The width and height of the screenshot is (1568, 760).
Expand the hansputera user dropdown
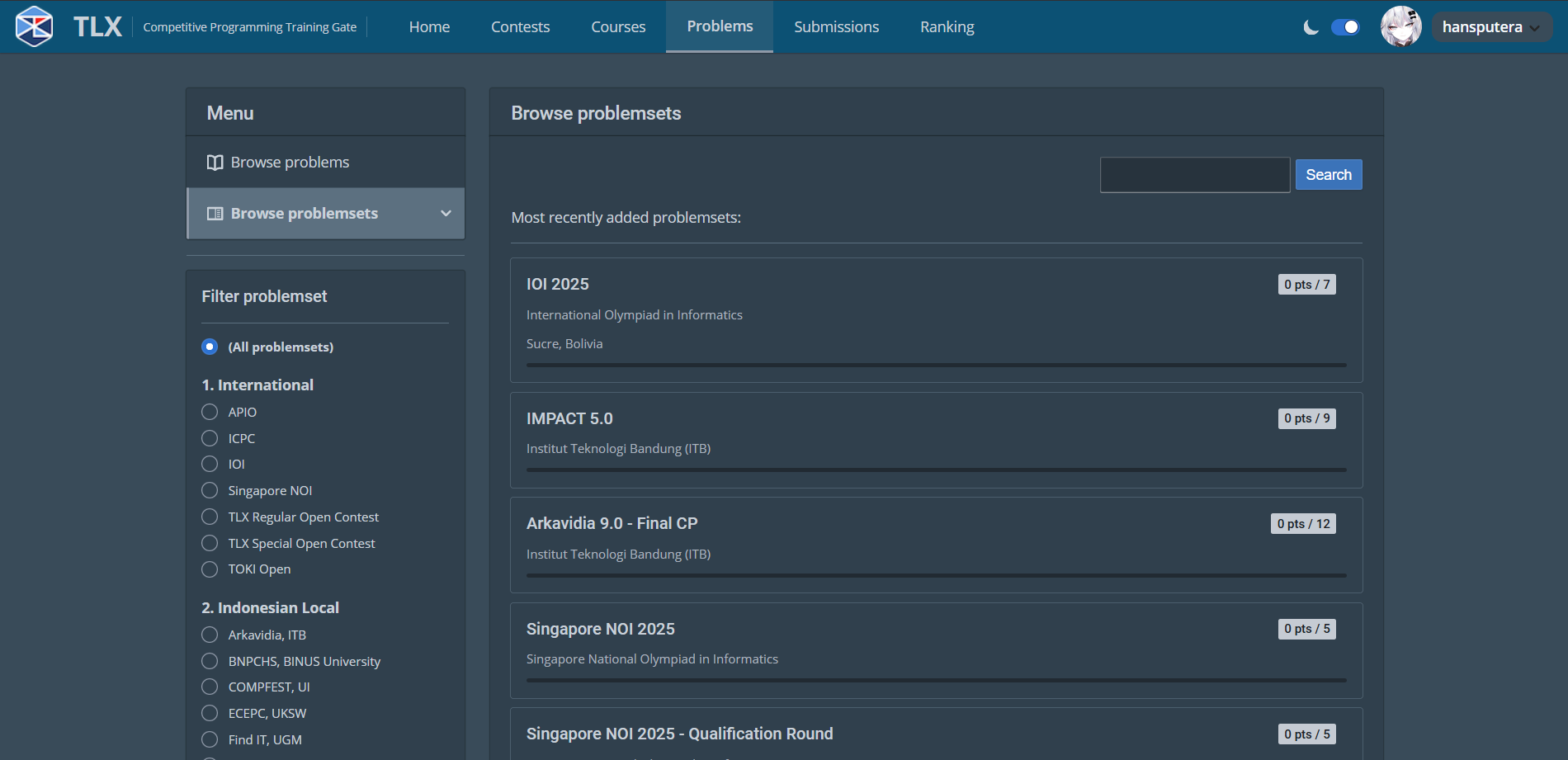tap(1492, 27)
